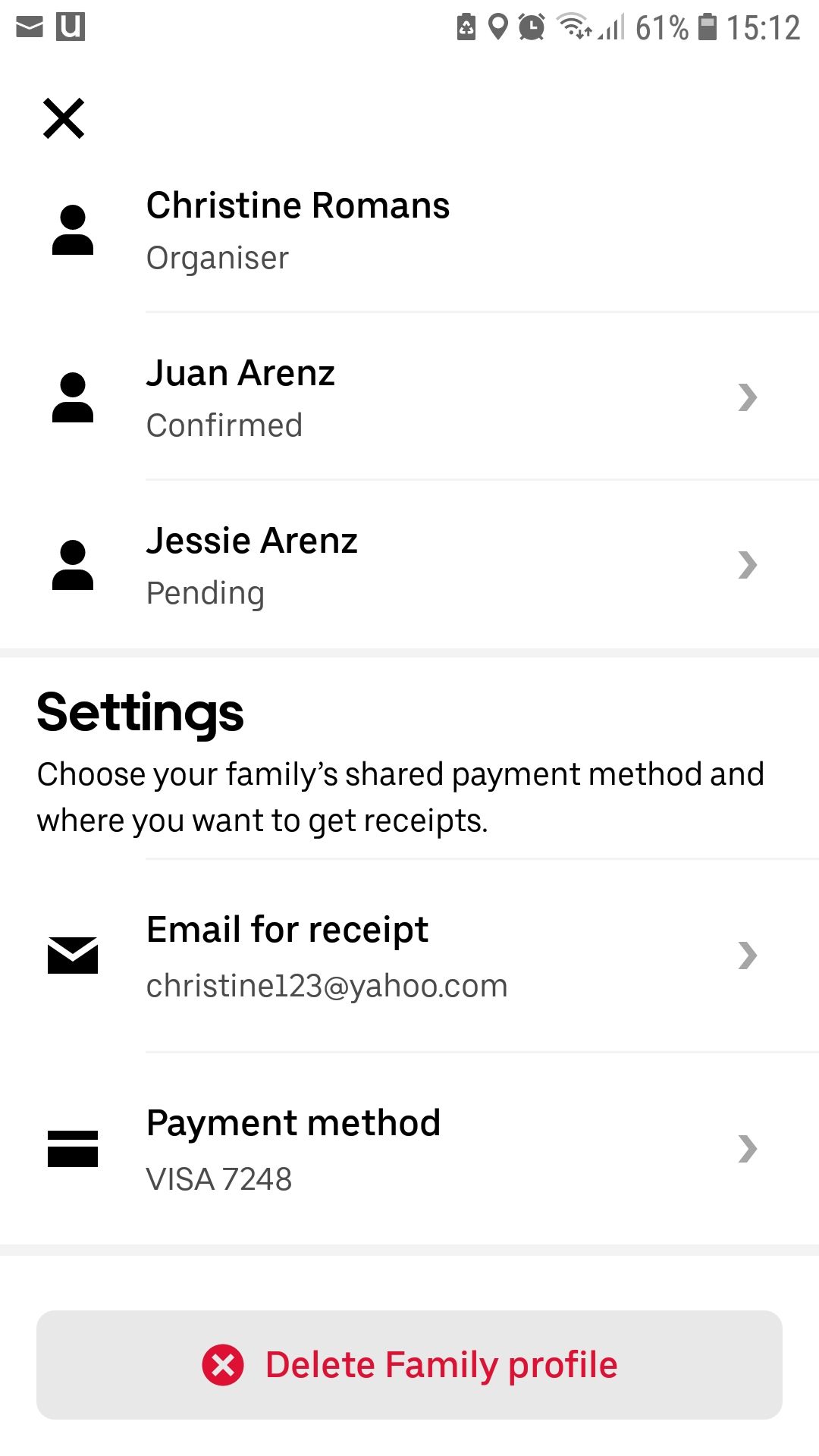Viewport: 819px width, 1456px height.
Task: Tap the credit card icon
Action: click(x=73, y=1148)
